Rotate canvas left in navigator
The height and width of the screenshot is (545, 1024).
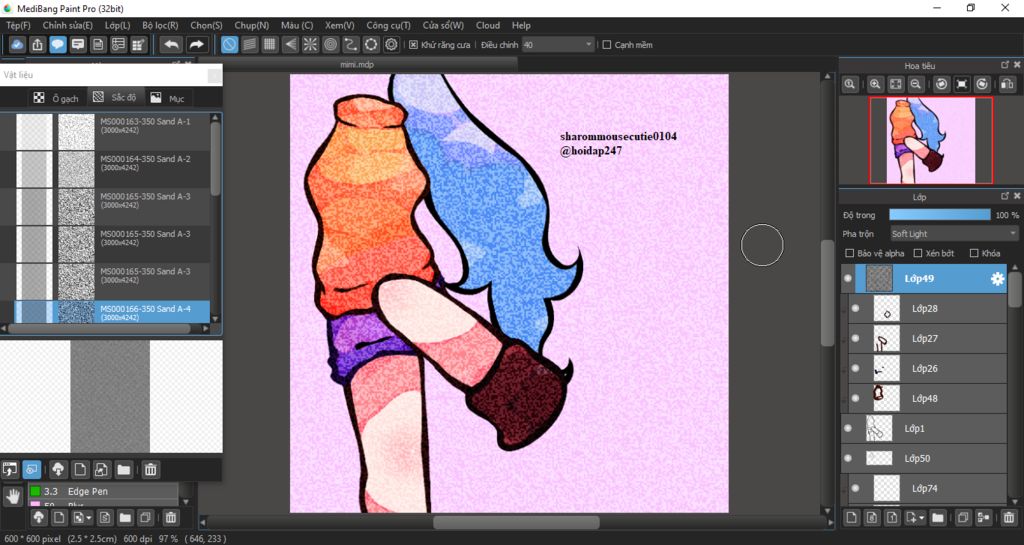[941, 84]
